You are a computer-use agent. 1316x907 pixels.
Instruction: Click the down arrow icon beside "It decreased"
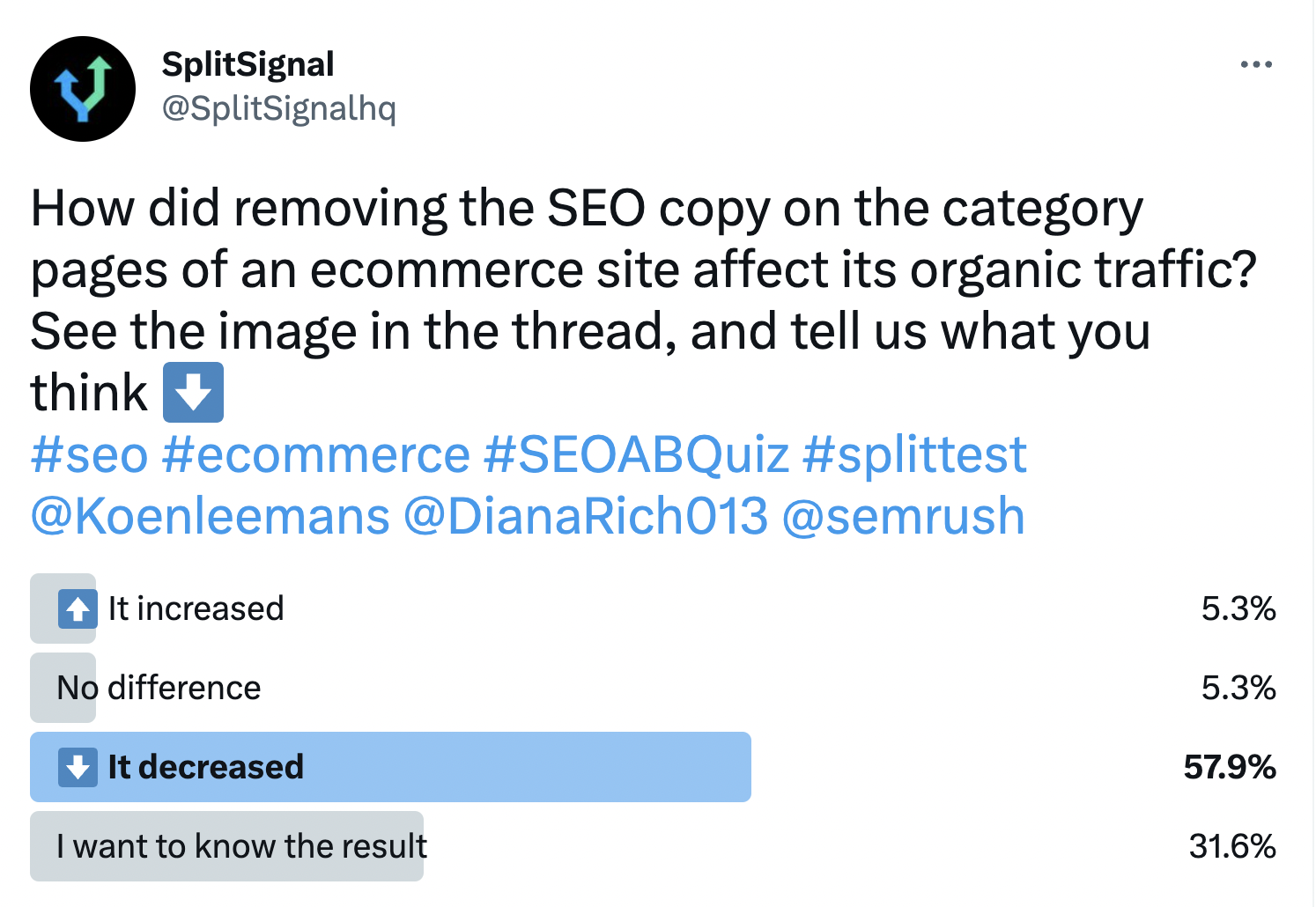[78, 767]
